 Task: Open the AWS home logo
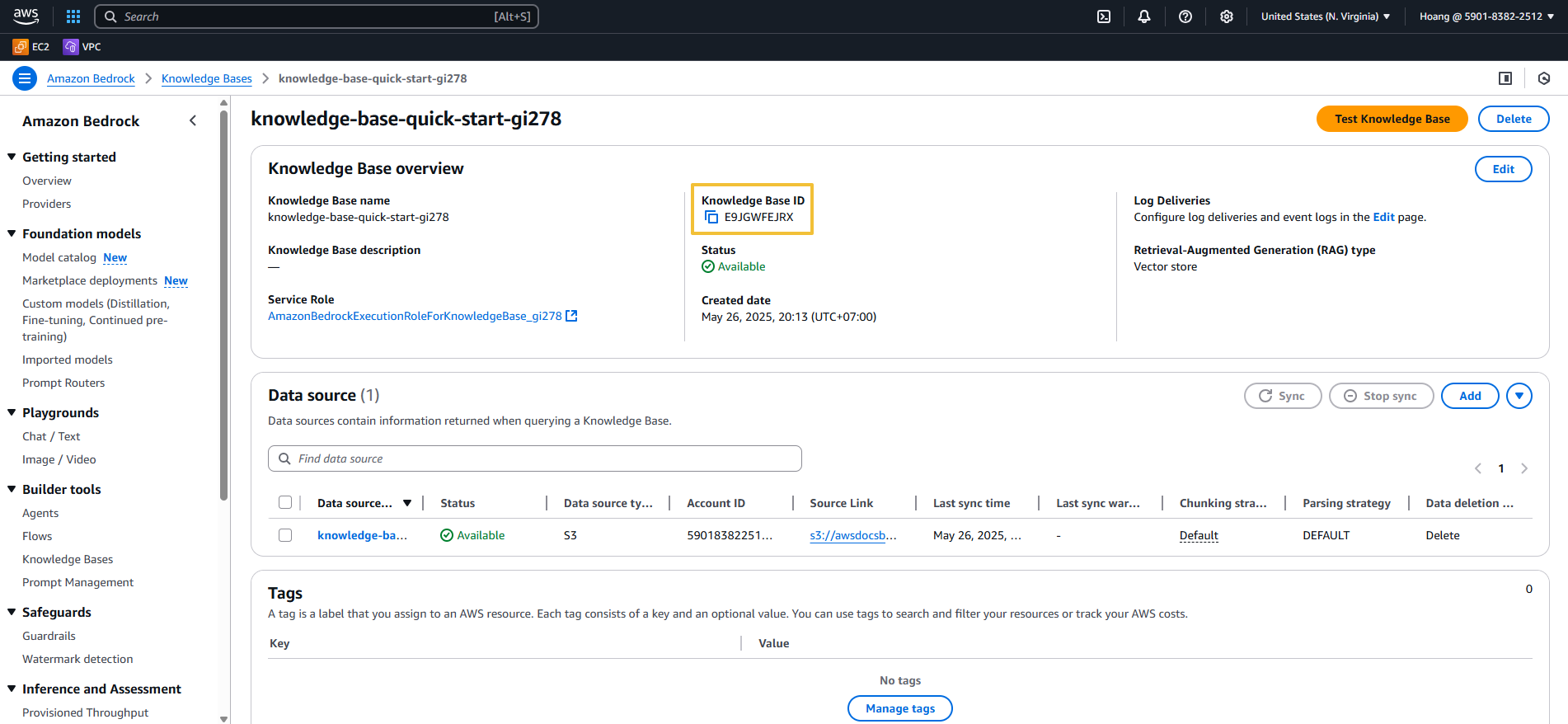(26, 16)
